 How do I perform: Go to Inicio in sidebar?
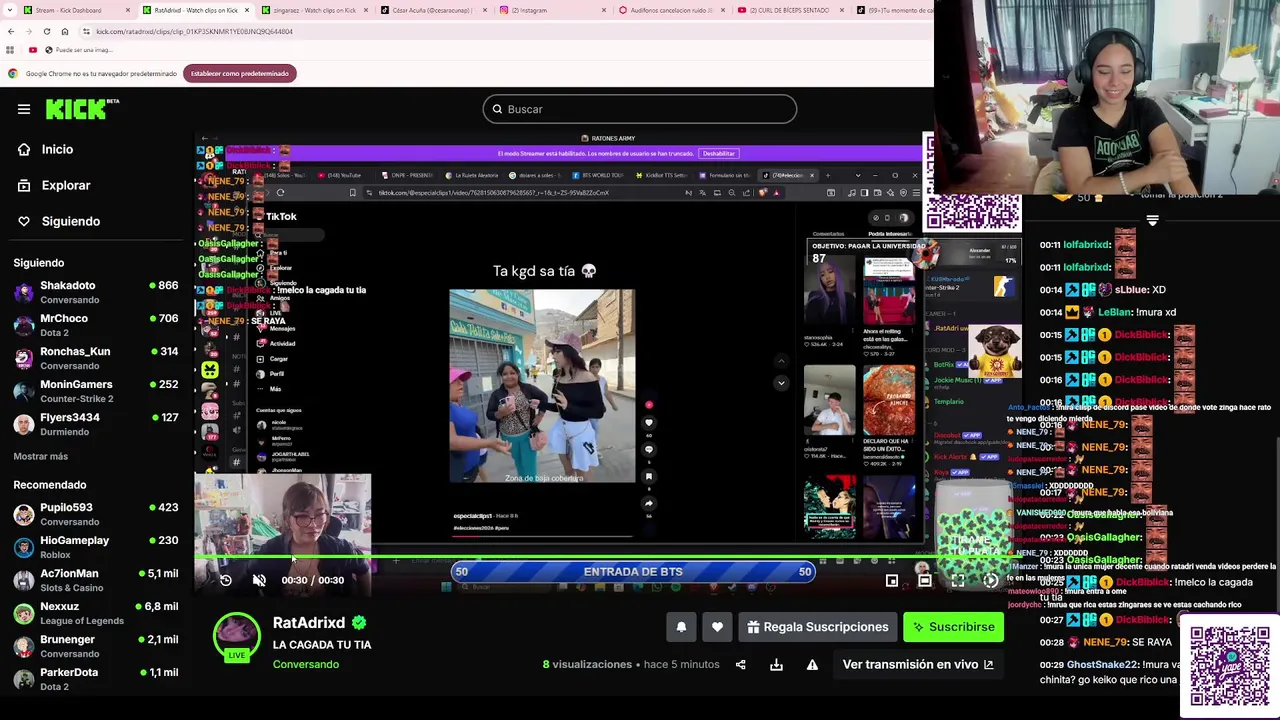[x=47, y=149]
